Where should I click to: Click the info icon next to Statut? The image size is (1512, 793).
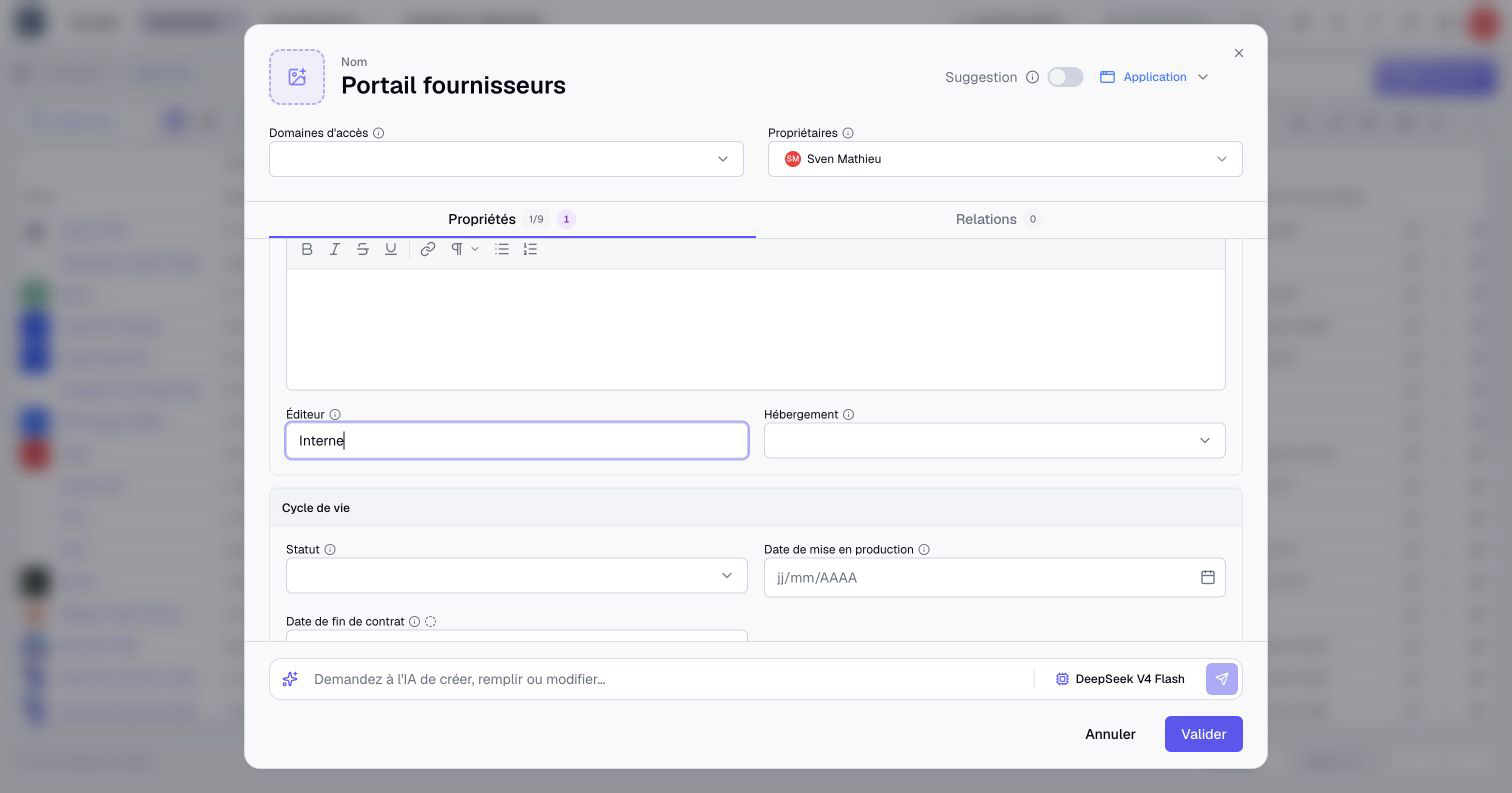330,550
